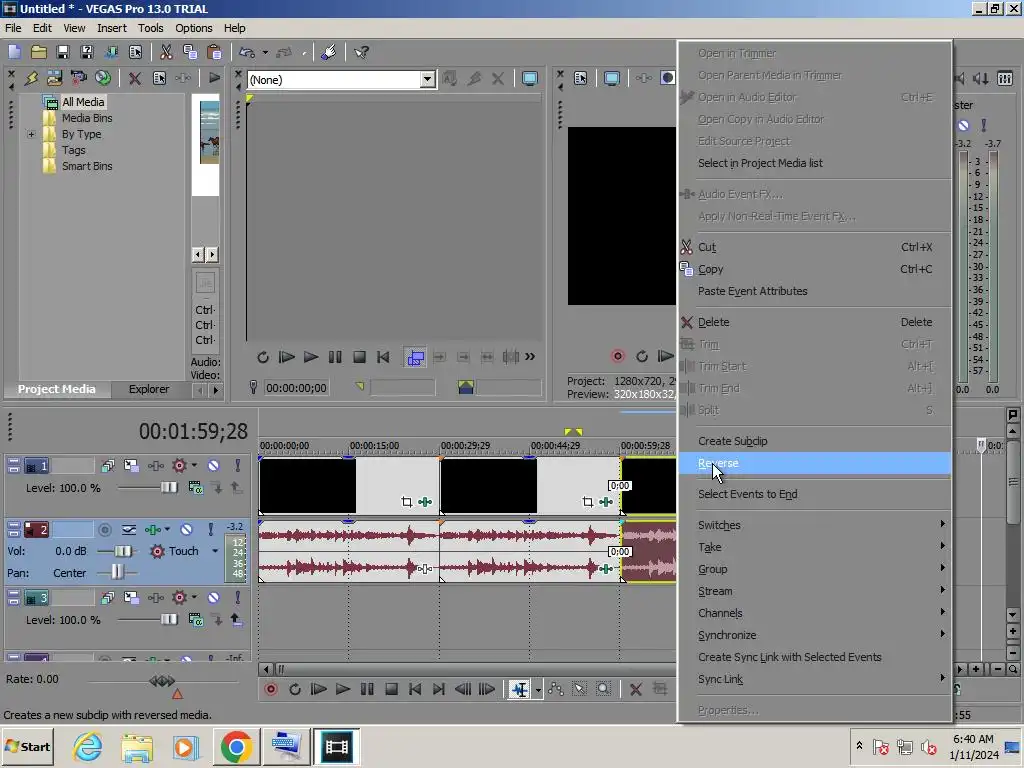This screenshot has width=1024, height=768.
Task: Solo audio track 2
Action: 210,530
